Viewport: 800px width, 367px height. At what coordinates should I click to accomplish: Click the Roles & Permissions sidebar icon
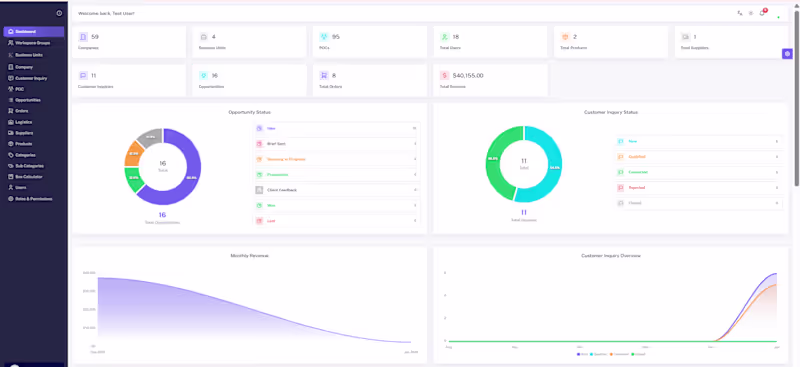pyautogui.click(x=11, y=199)
